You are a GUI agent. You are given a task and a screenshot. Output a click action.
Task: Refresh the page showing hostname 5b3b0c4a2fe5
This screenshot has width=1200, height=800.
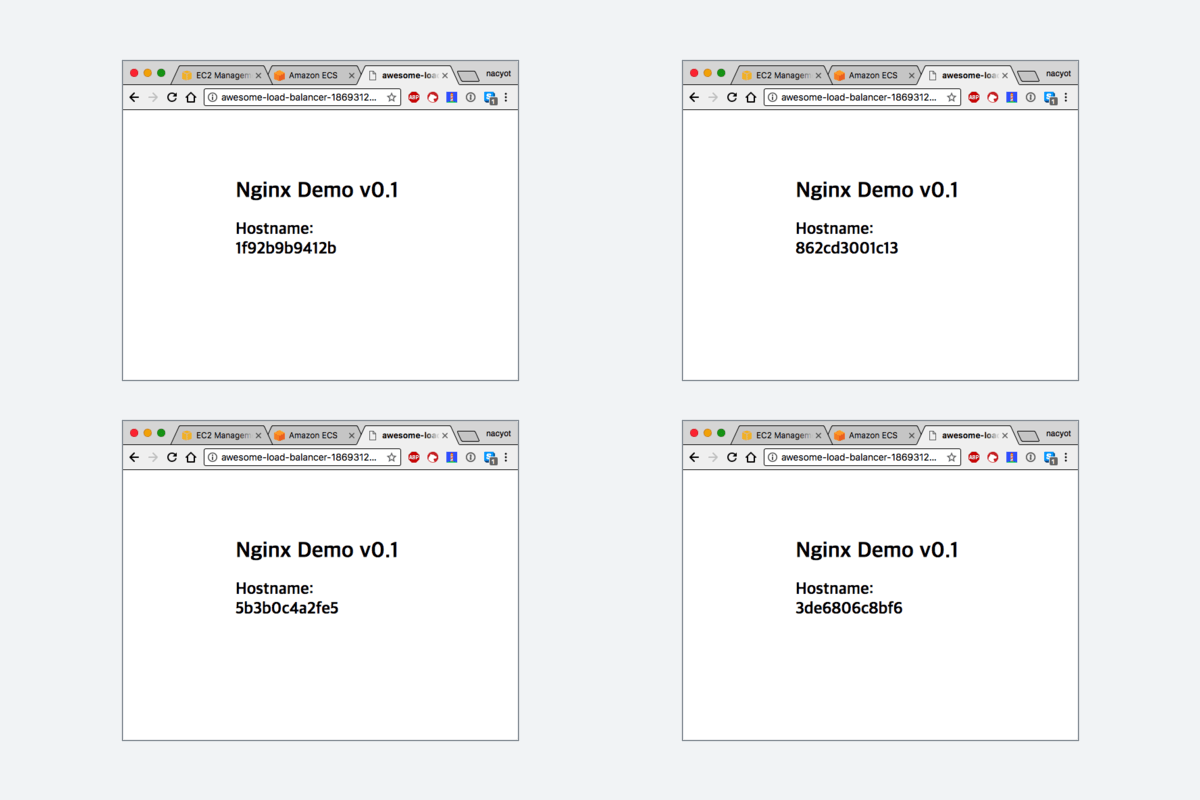tap(172, 457)
